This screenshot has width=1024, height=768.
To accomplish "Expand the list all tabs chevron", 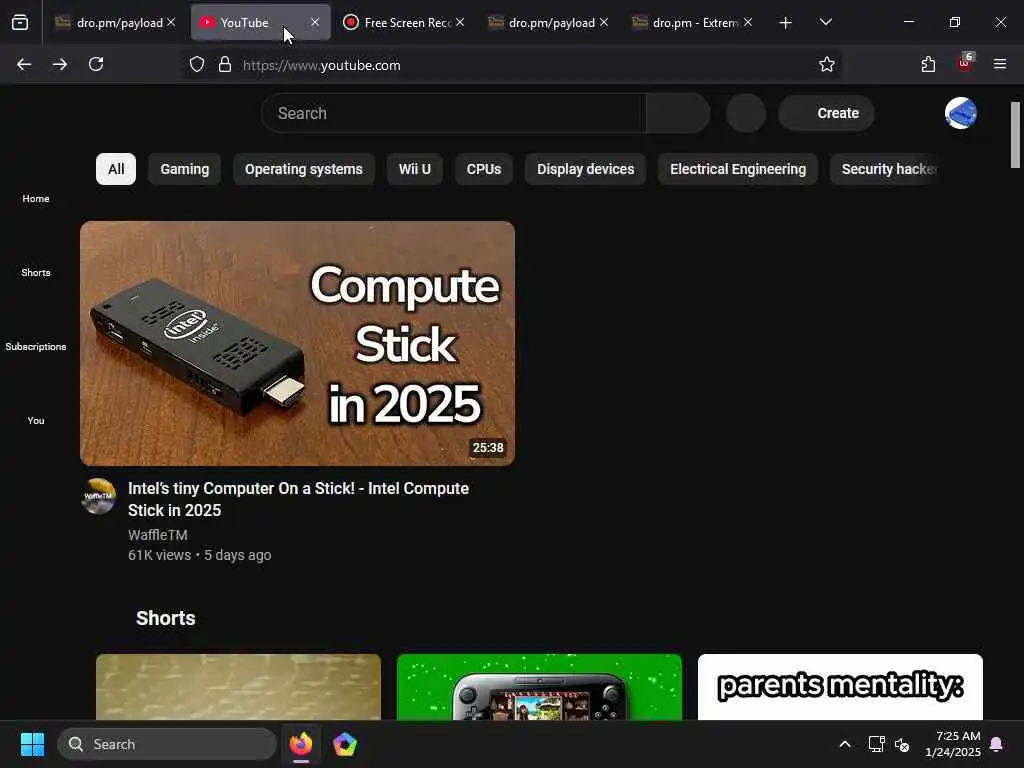I will click(825, 23).
